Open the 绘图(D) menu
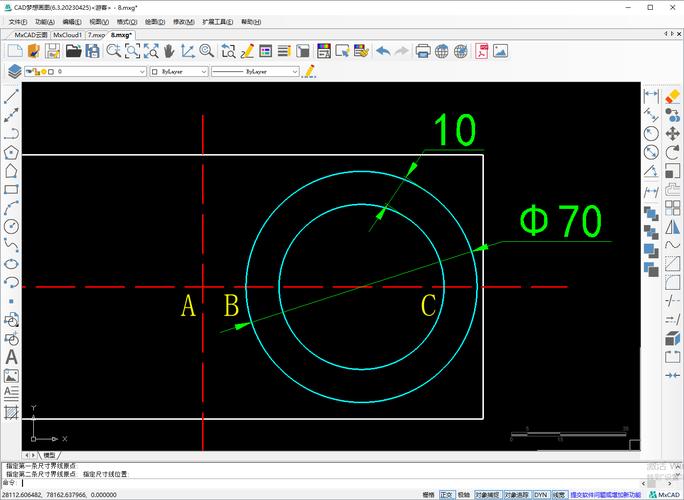The width and height of the screenshot is (684, 500). click(x=155, y=22)
